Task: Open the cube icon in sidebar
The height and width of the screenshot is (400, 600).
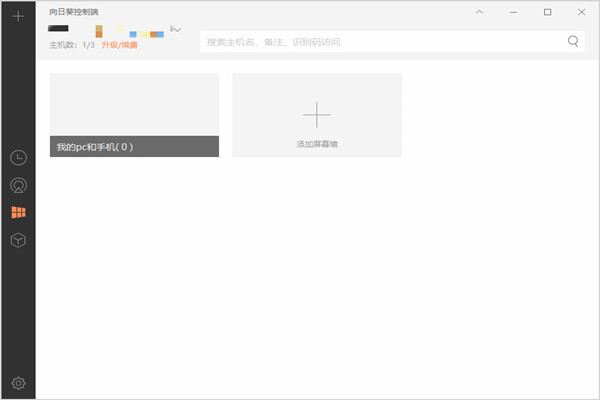Action: coord(18,241)
